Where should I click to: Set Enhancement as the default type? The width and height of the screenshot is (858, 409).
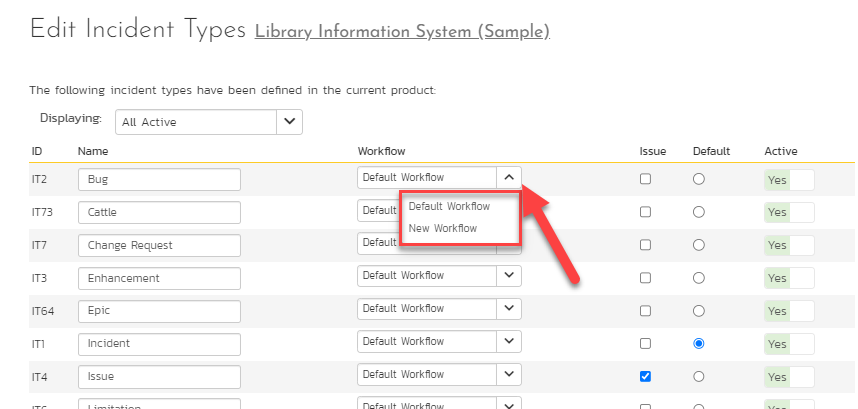click(x=698, y=277)
